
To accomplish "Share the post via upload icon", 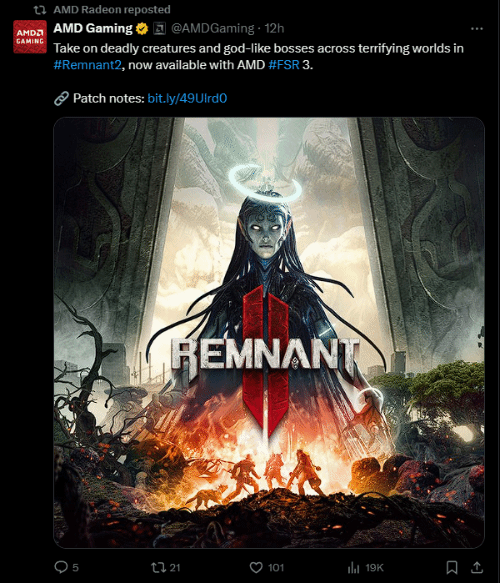I will 477,567.
